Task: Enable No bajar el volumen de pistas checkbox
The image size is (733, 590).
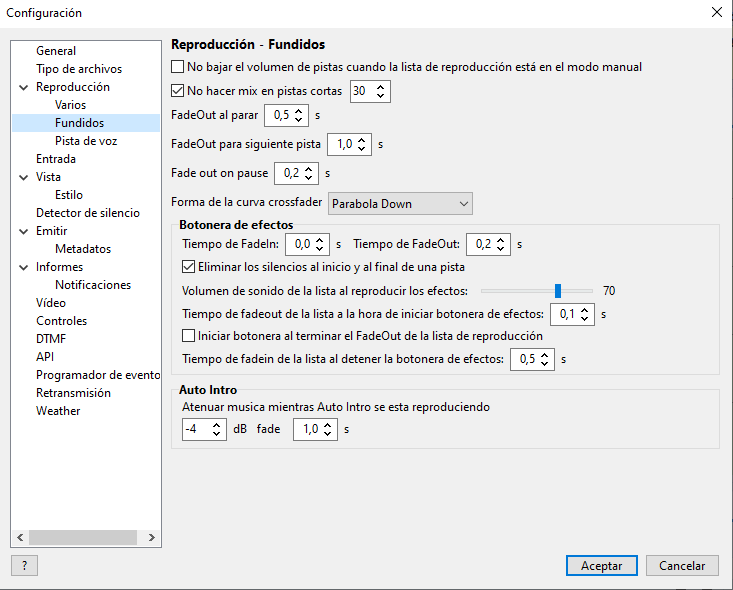Action: tap(178, 67)
